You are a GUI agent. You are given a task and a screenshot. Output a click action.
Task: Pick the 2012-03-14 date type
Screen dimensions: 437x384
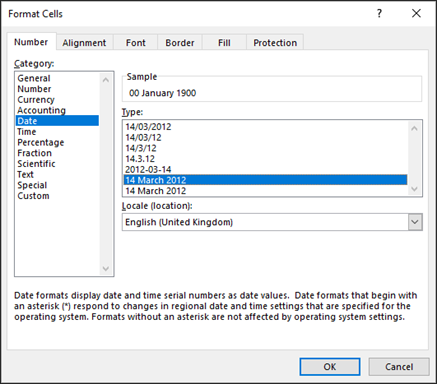pos(148,169)
